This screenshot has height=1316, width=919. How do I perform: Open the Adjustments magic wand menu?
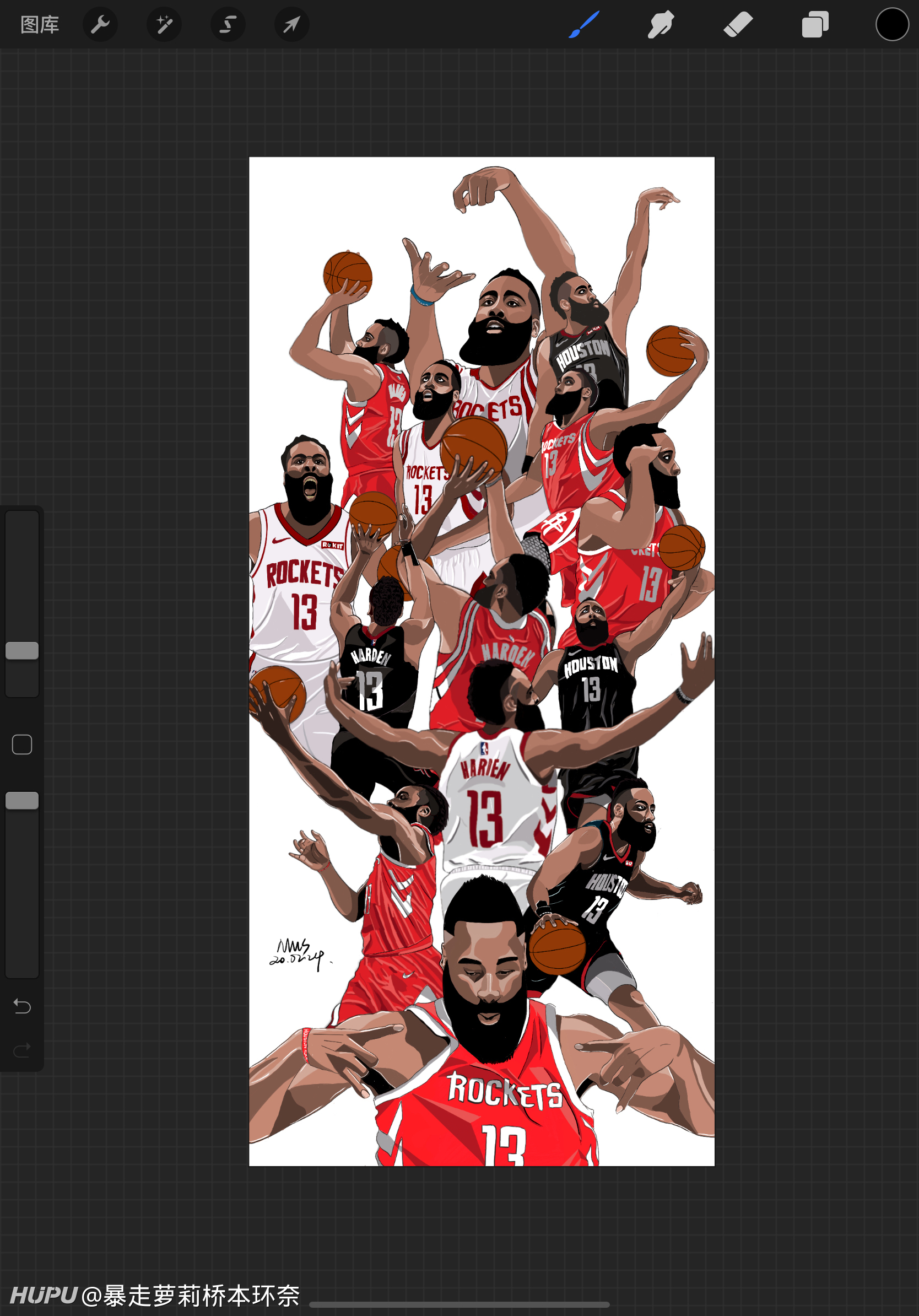click(x=164, y=25)
